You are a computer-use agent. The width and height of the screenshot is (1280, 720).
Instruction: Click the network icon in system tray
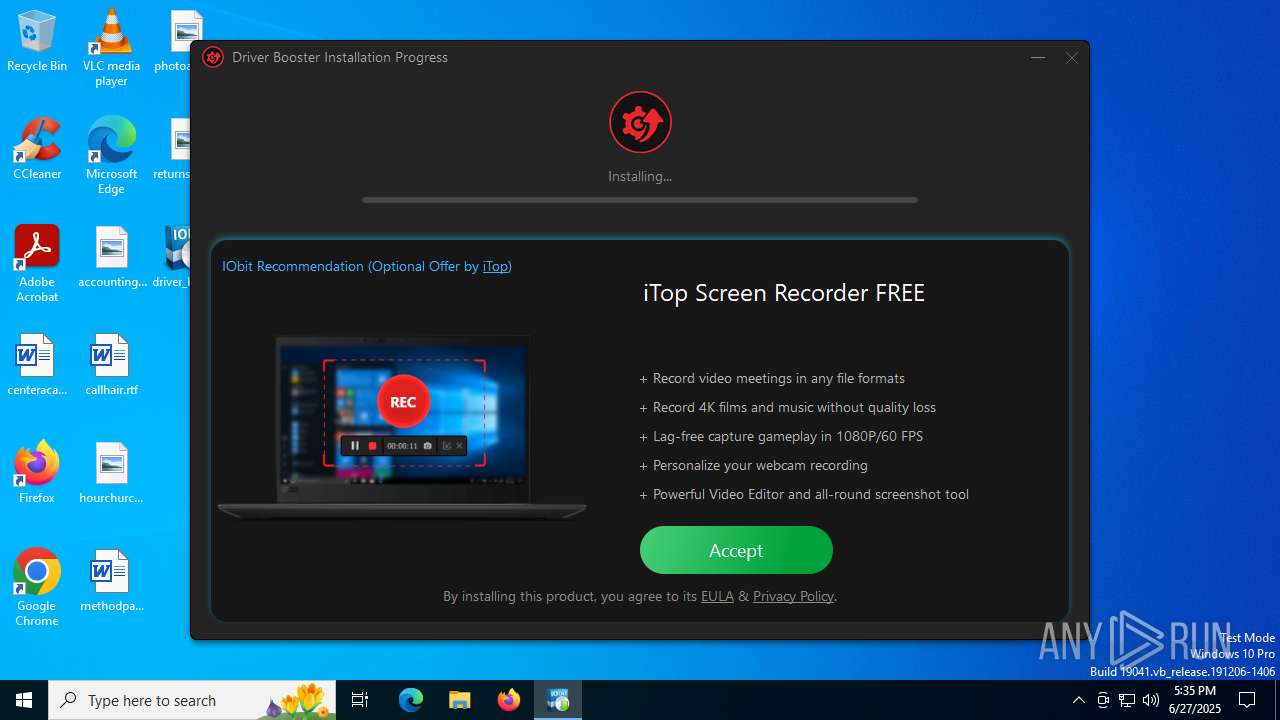coord(1127,700)
